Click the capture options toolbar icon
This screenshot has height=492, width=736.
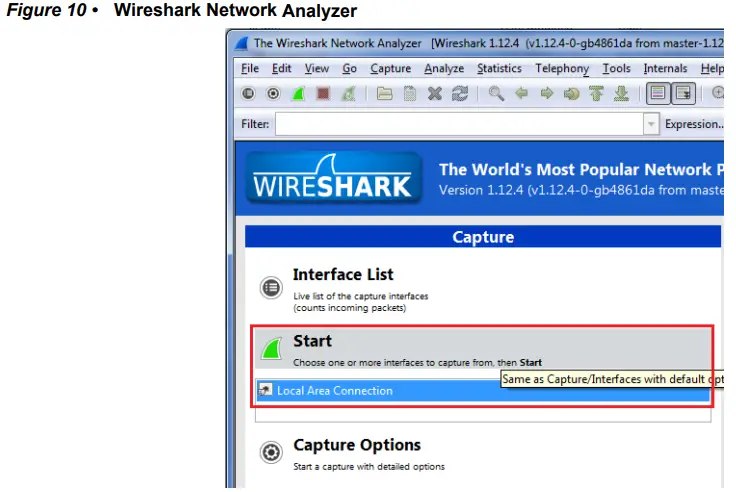click(x=273, y=93)
